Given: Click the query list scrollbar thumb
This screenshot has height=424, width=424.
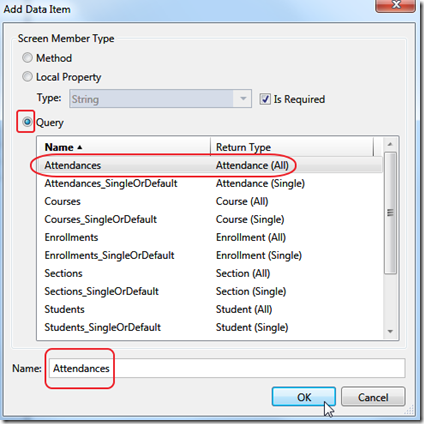Looking at the screenshot, I should [x=390, y=213].
